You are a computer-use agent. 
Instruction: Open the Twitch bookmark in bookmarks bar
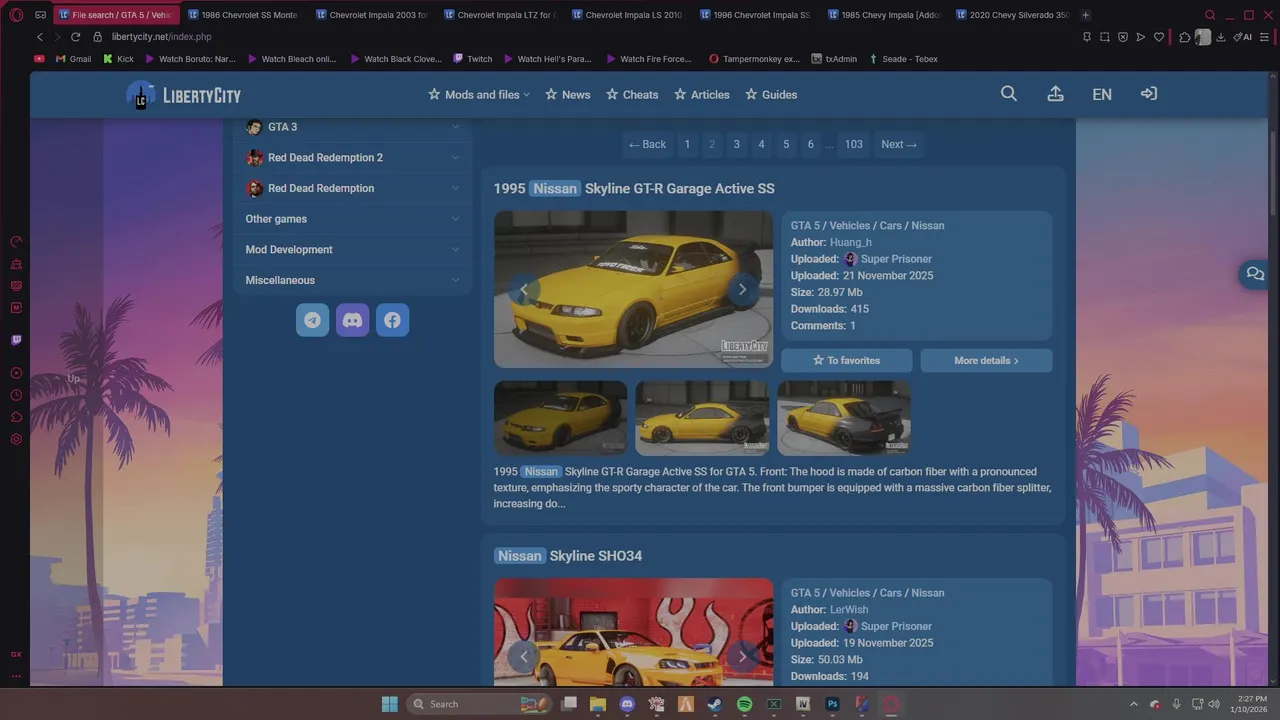coord(473,59)
